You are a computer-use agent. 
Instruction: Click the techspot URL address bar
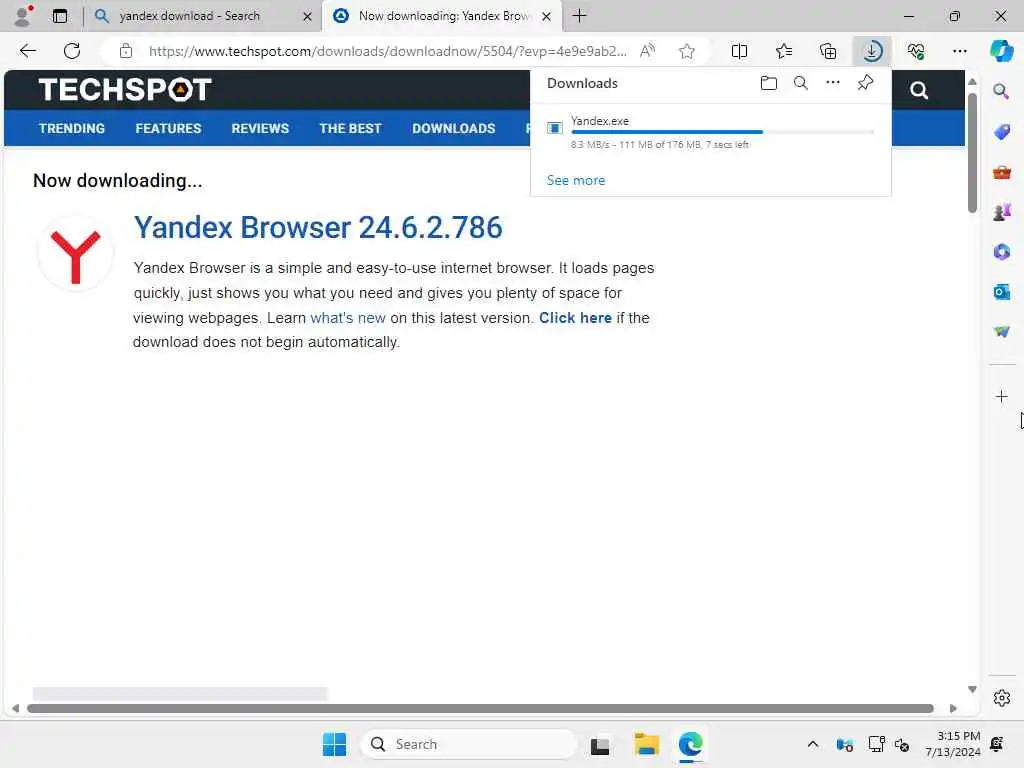point(387,51)
